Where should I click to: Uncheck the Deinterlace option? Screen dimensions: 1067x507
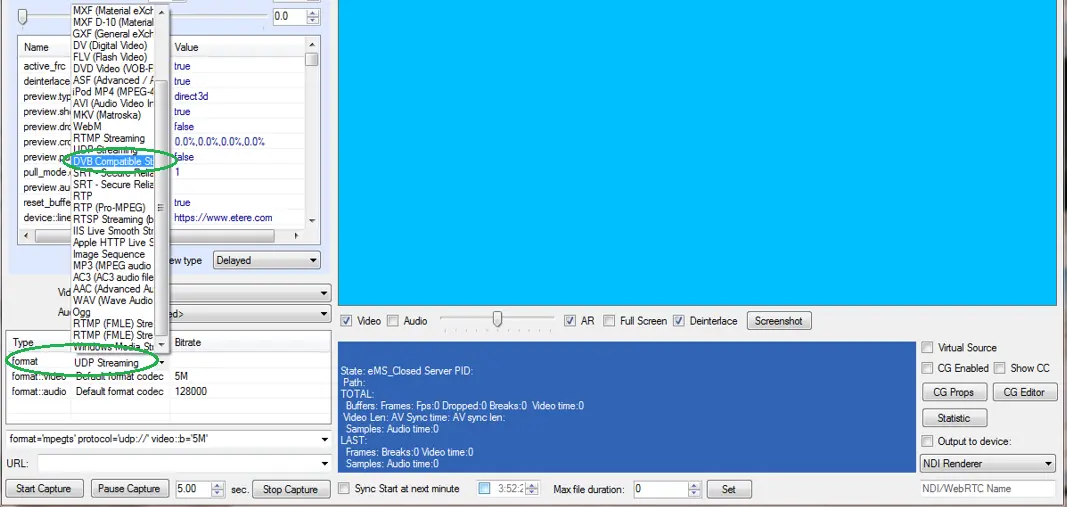[x=679, y=321]
